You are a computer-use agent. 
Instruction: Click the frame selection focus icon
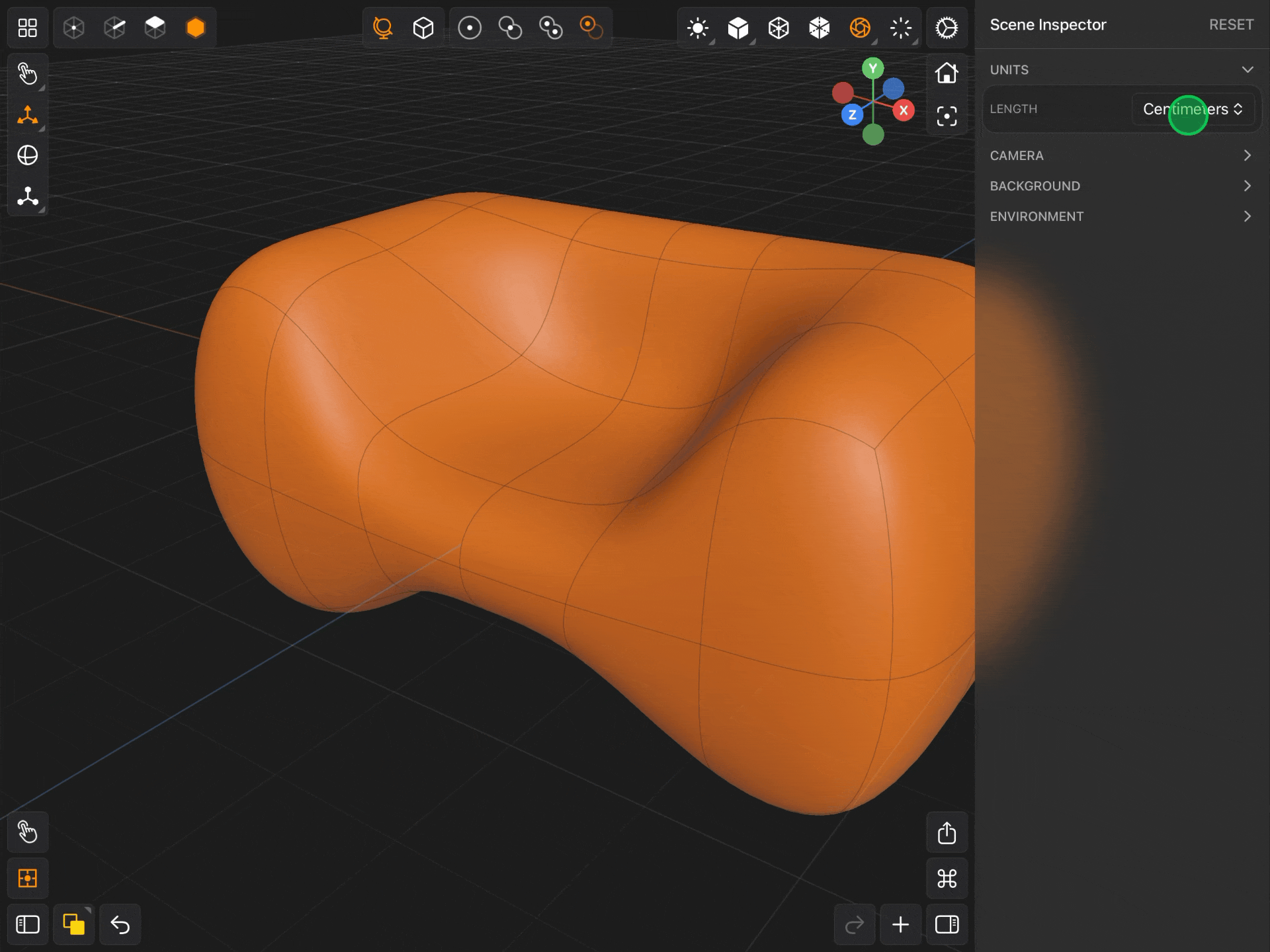pos(947,116)
